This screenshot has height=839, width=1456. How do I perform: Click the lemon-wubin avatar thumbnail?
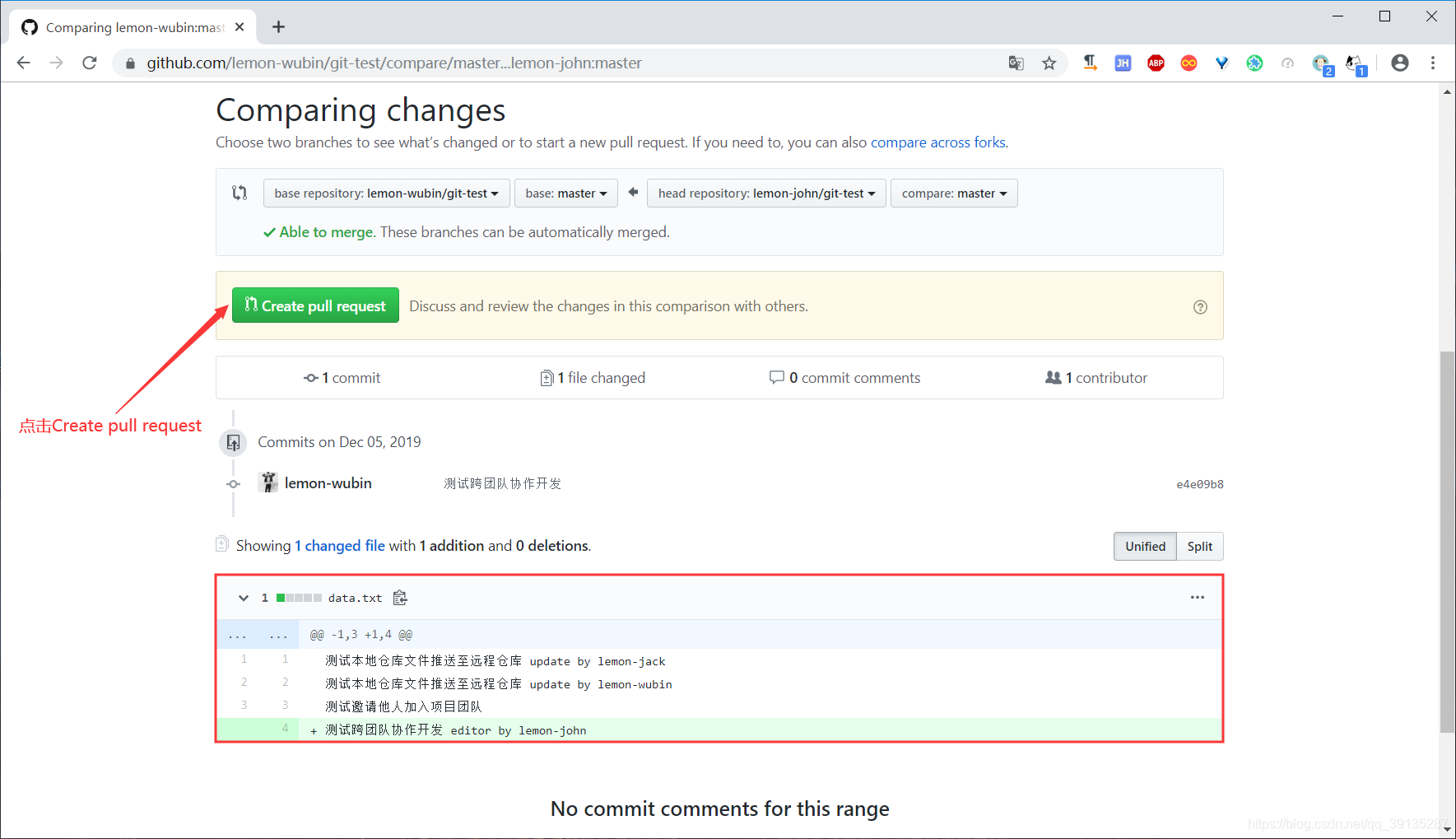(x=267, y=482)
